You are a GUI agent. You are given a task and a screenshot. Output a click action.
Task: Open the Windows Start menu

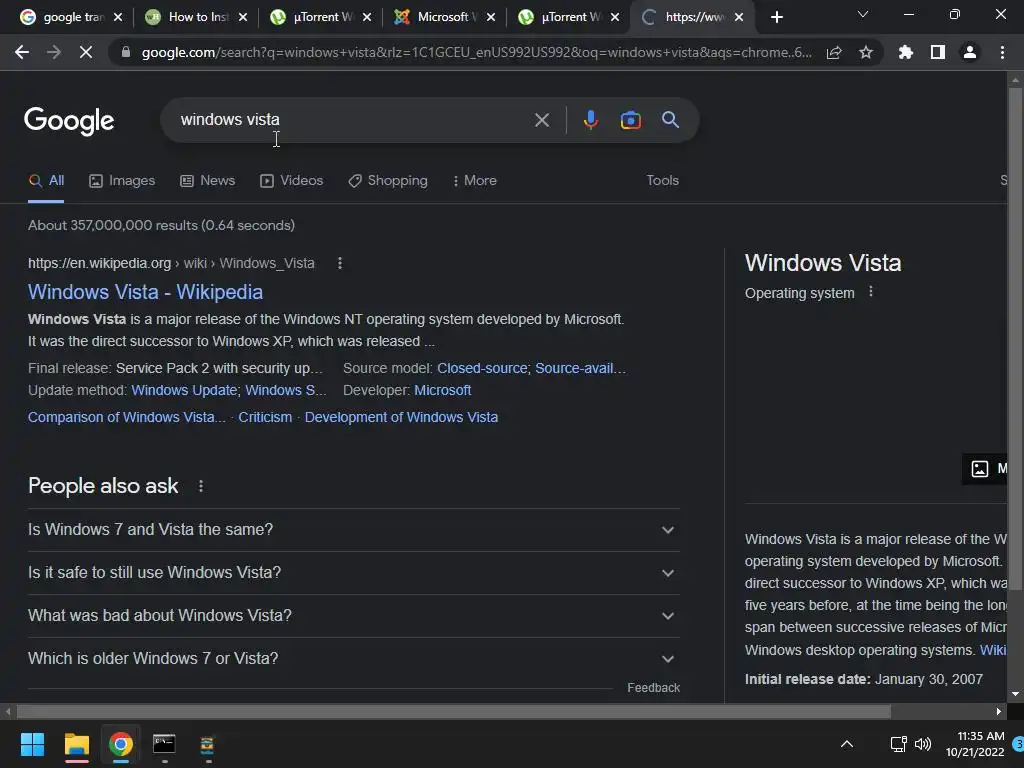coord(32,744)
